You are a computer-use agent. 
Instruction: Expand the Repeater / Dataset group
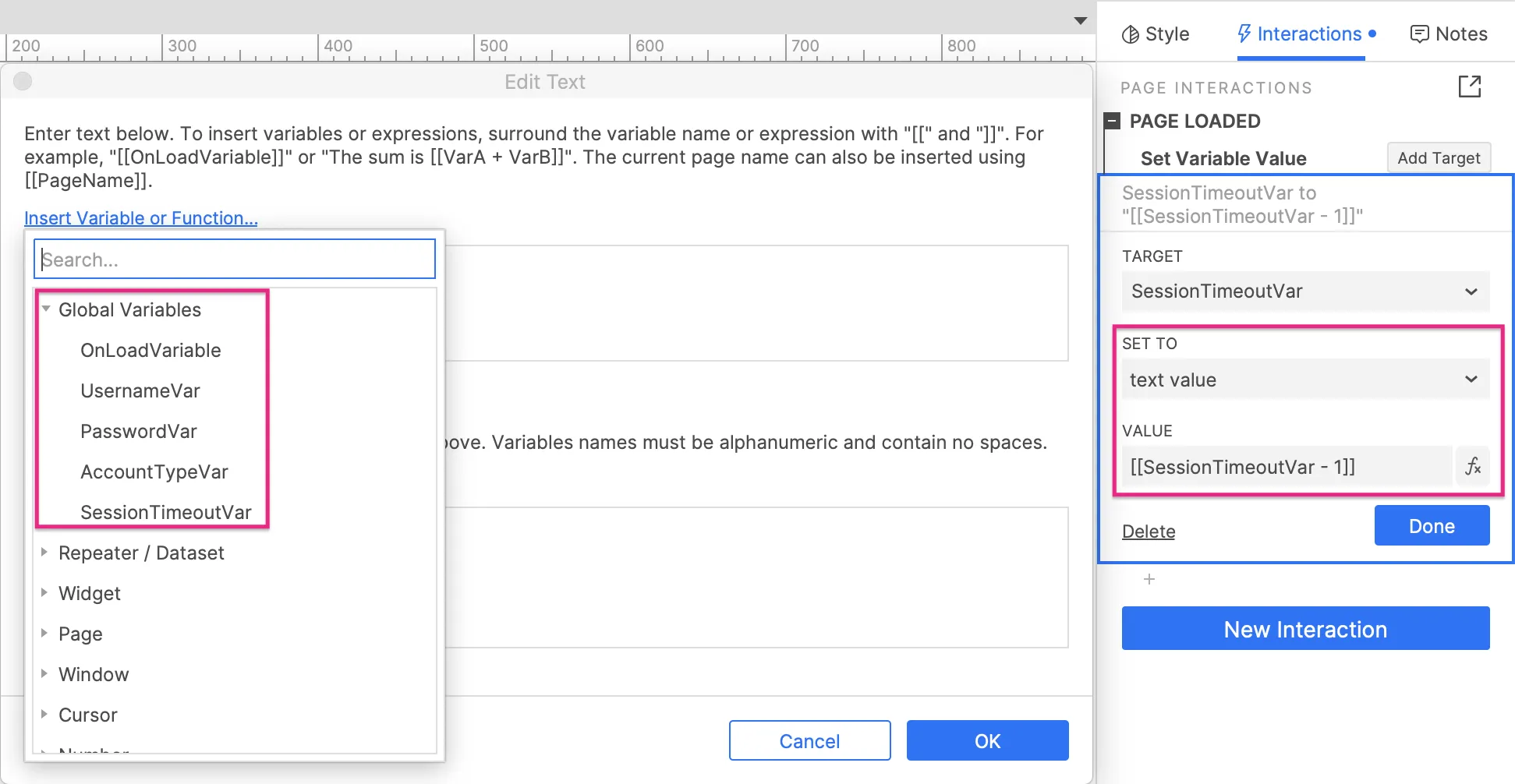(44, 553)
